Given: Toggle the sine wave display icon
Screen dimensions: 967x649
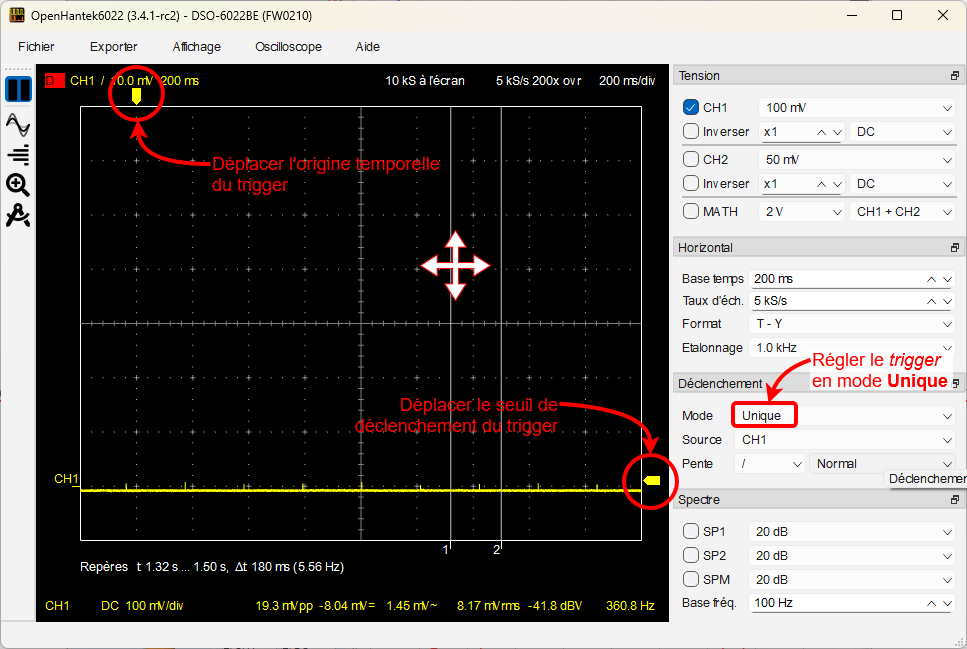Looking at the screenshot, I should [18, 125].
